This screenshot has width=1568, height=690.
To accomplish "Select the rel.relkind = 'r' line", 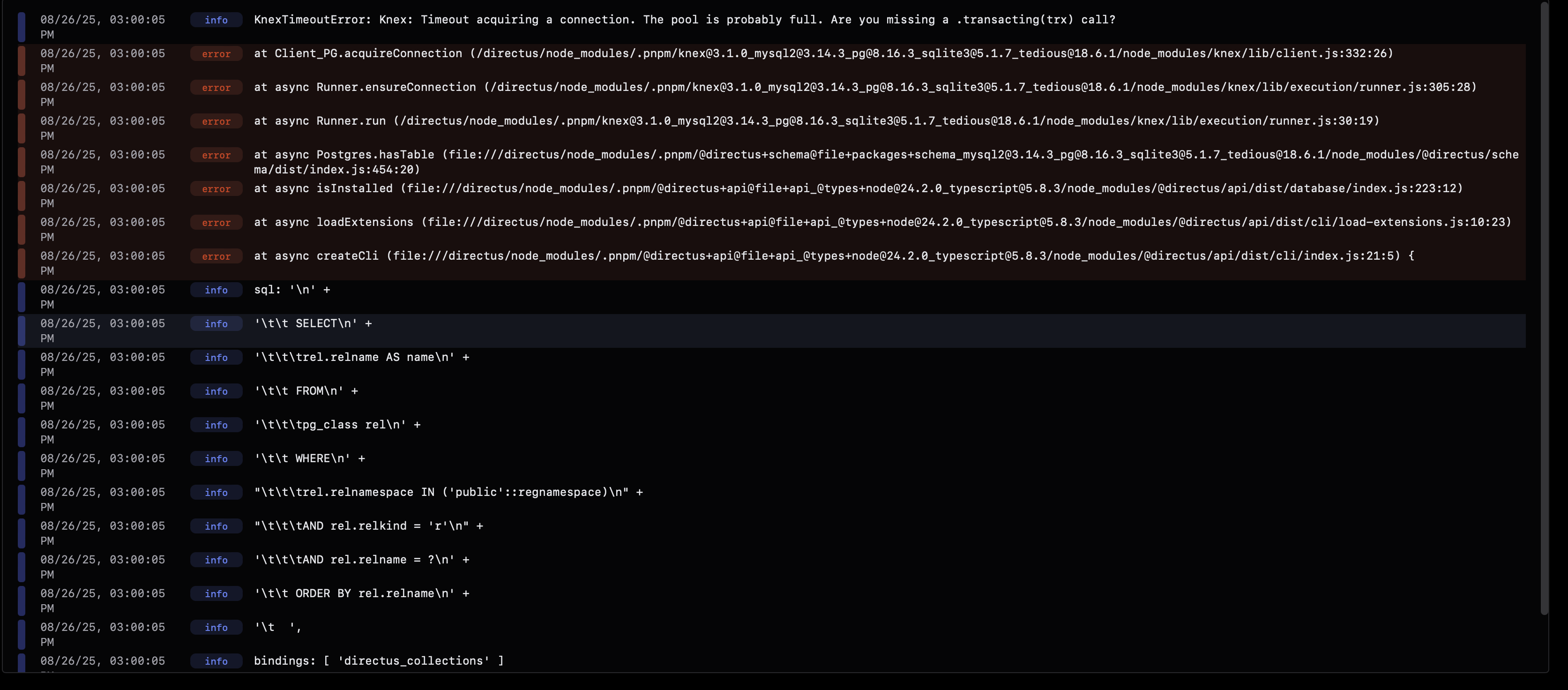I will [x=368, y=525].
